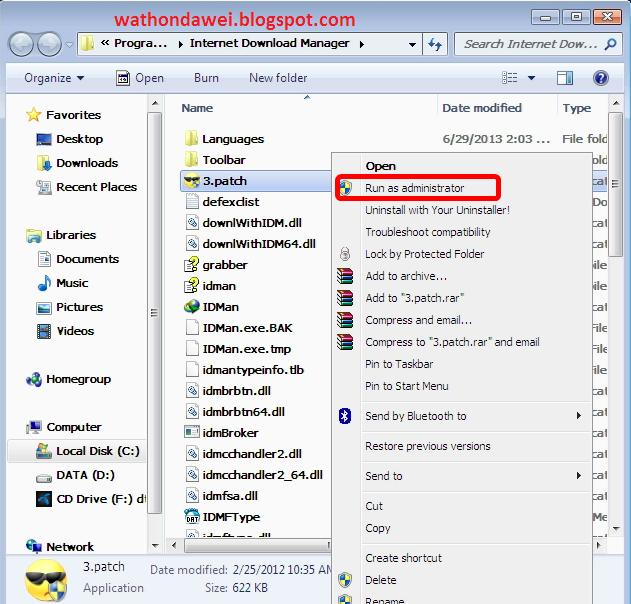The width and height of the screenshot is (631, 604).
Task: Click the Burn toolbar button
Action: pos(206,78)
